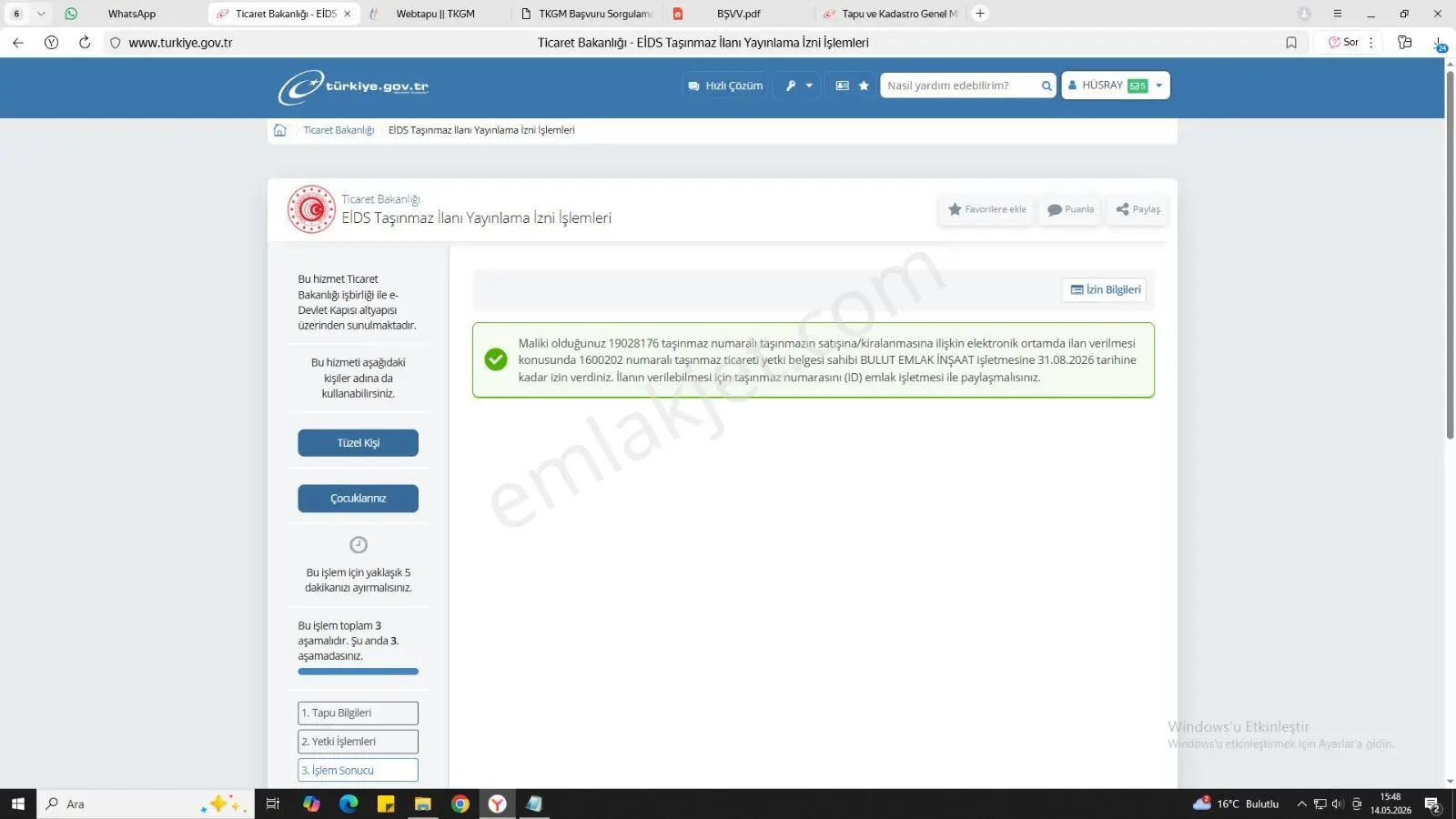Go to step 2. Yetki İşlemleri
The image size is (1456, 819).
point(358,742)
